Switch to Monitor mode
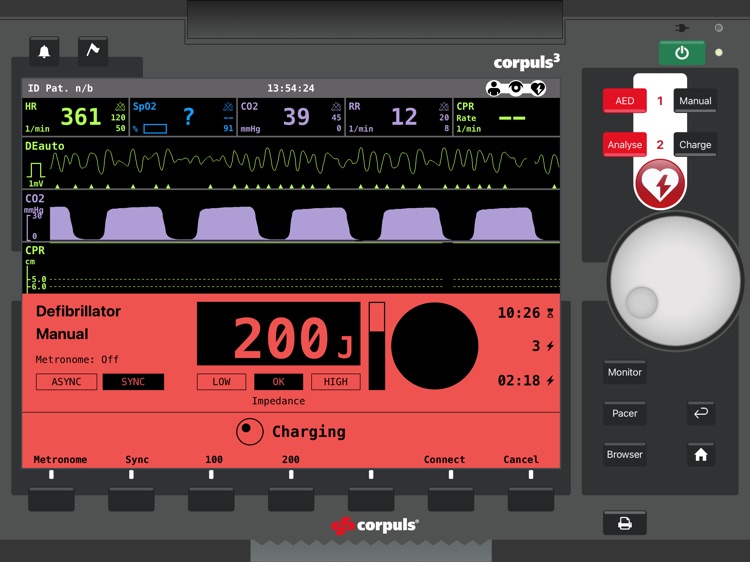The image size is (750, 562). [625, 372]
